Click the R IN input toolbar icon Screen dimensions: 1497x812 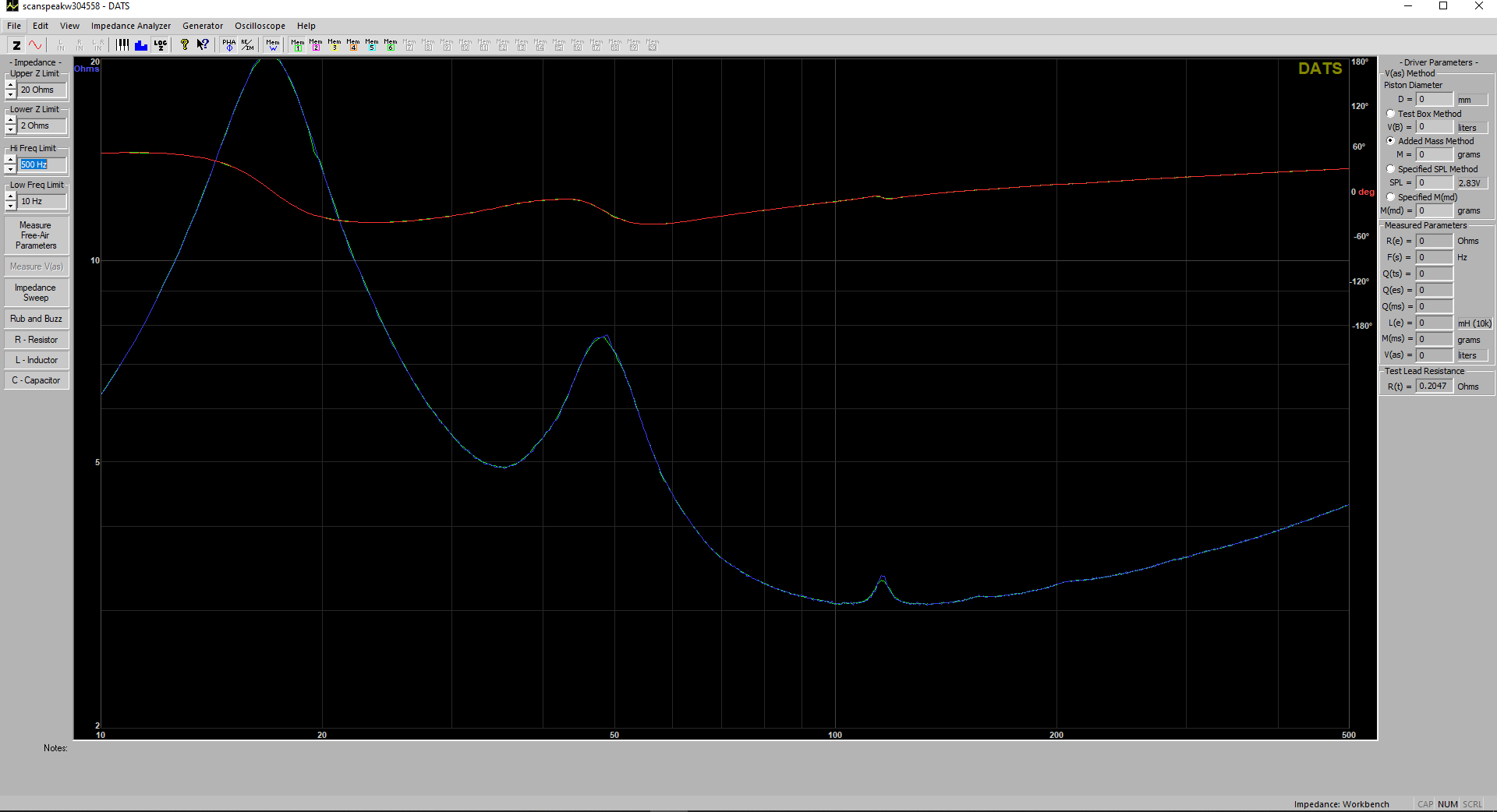[80, 45]
